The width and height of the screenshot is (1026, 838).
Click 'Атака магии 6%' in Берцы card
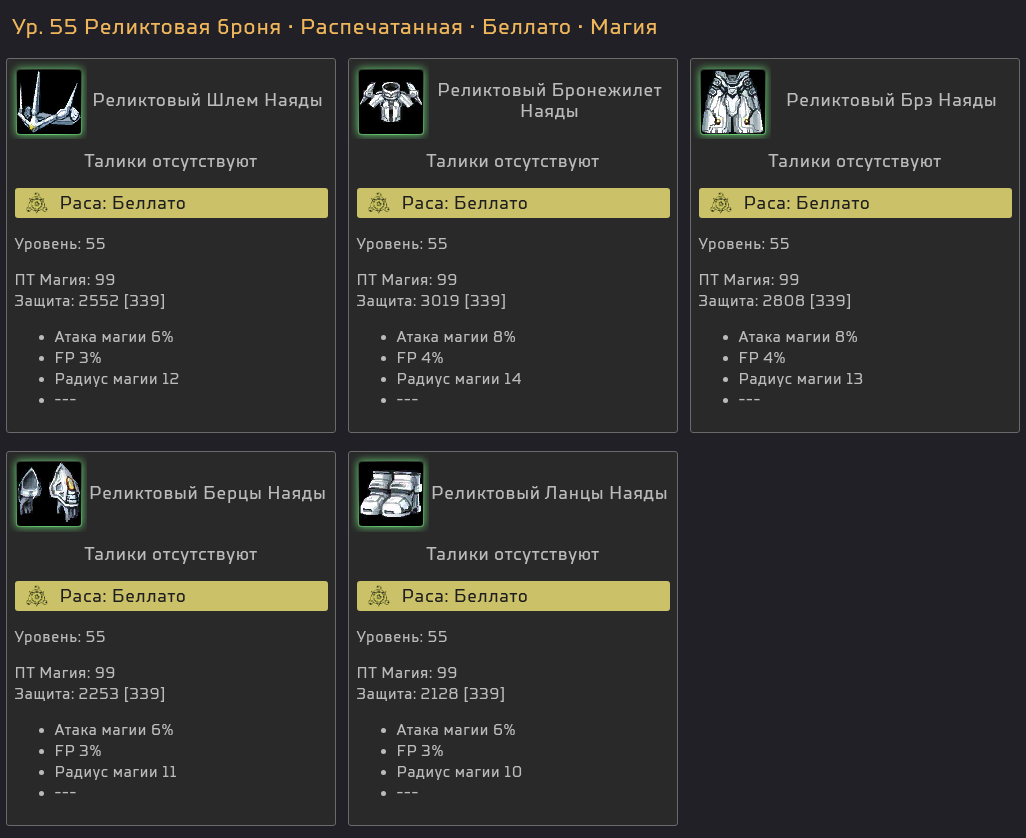pos(114,730)
